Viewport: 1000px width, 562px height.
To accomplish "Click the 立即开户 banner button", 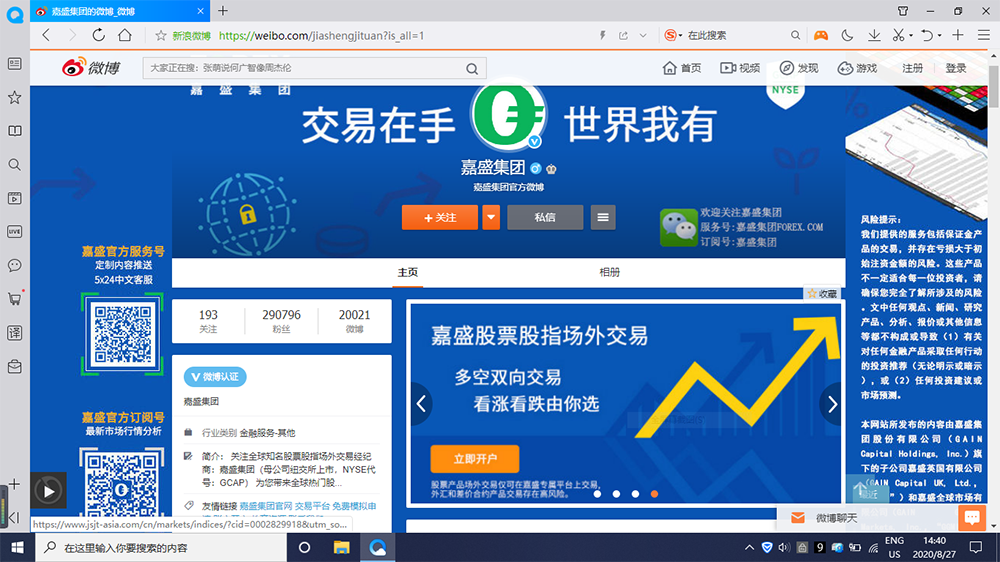I will [474, 459].
